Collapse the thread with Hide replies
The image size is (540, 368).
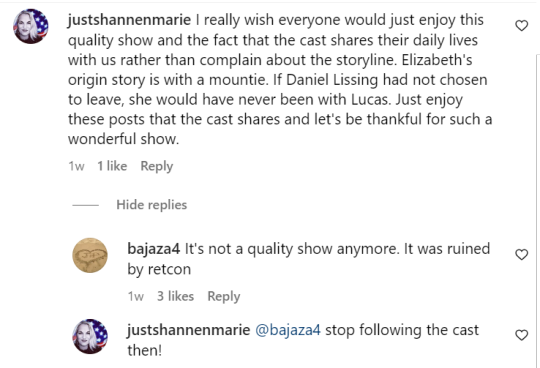pyautogui.click(x=152, y=205)
